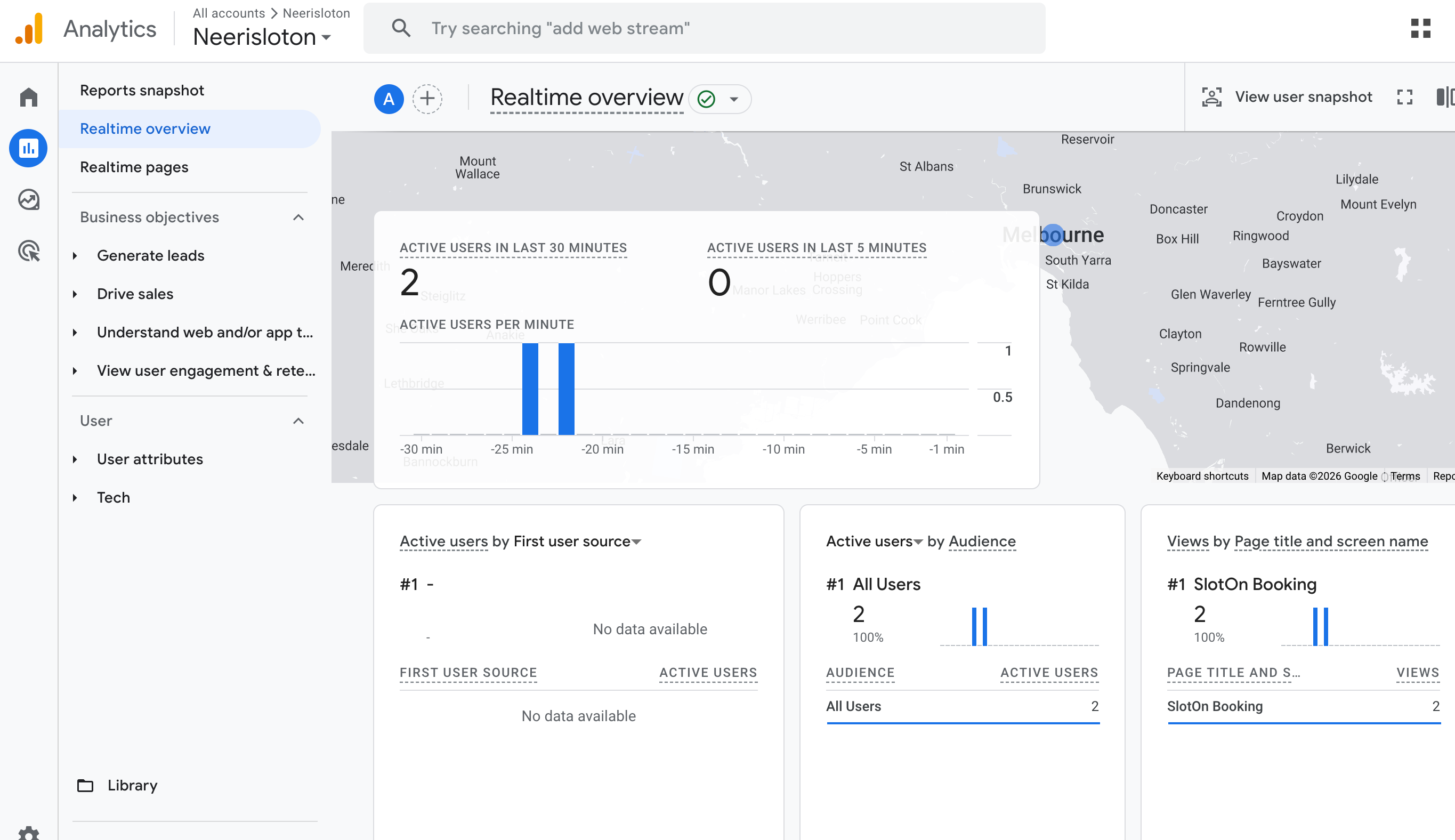Click the fullscreen expand icon

(x=1405, y=97)
